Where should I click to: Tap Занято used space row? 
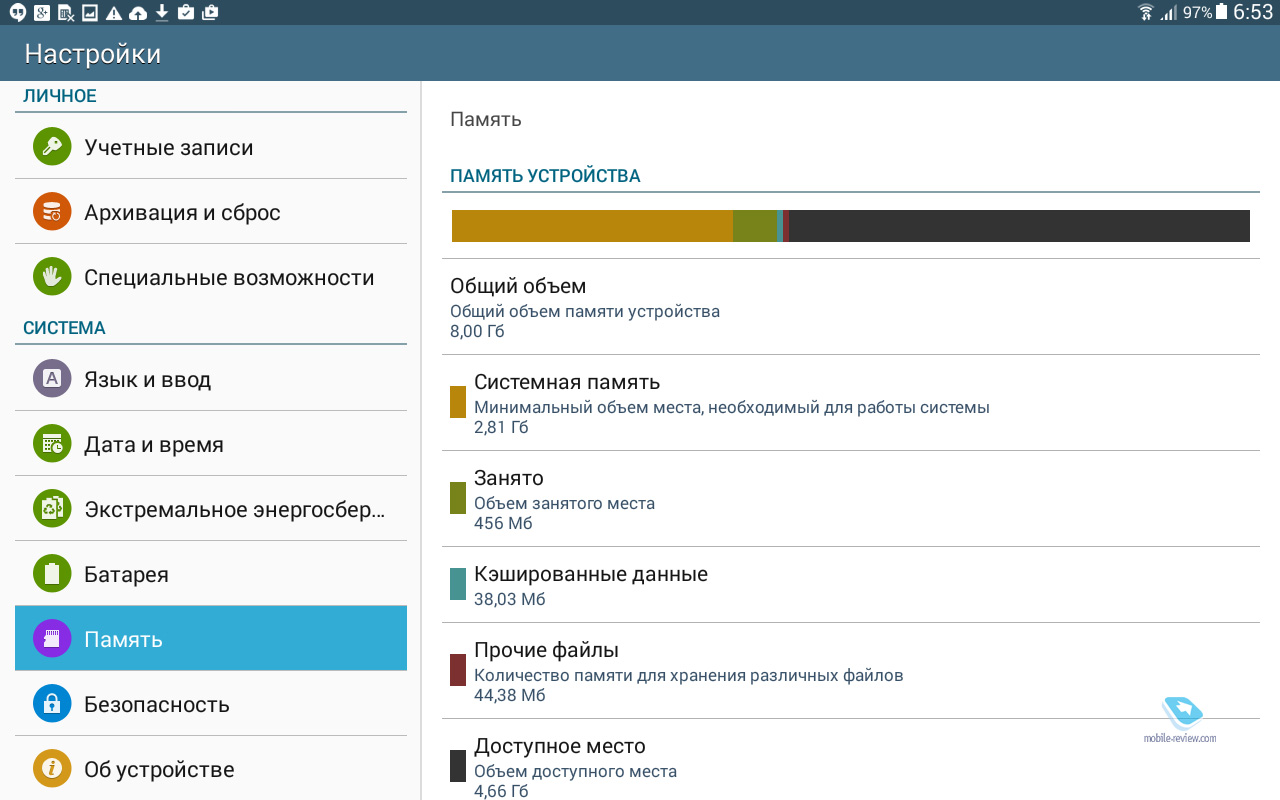(850, 499)
